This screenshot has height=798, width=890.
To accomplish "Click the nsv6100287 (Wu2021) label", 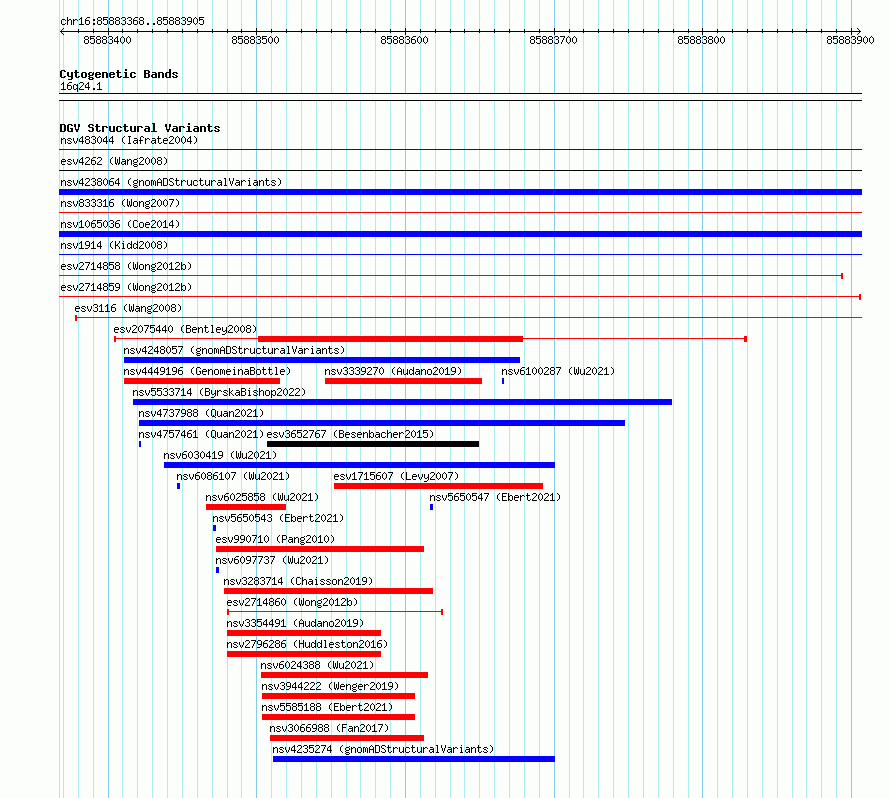I will coord(558,371).
